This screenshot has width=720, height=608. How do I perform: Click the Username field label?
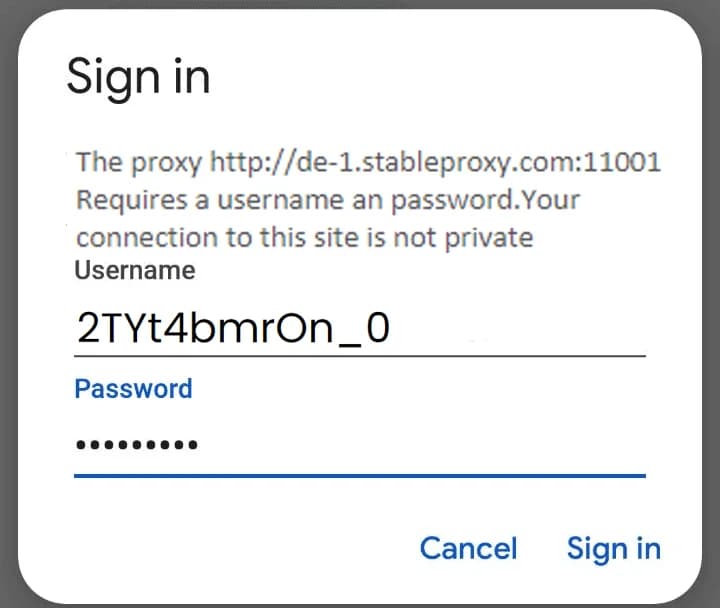(x=135, y=270)
